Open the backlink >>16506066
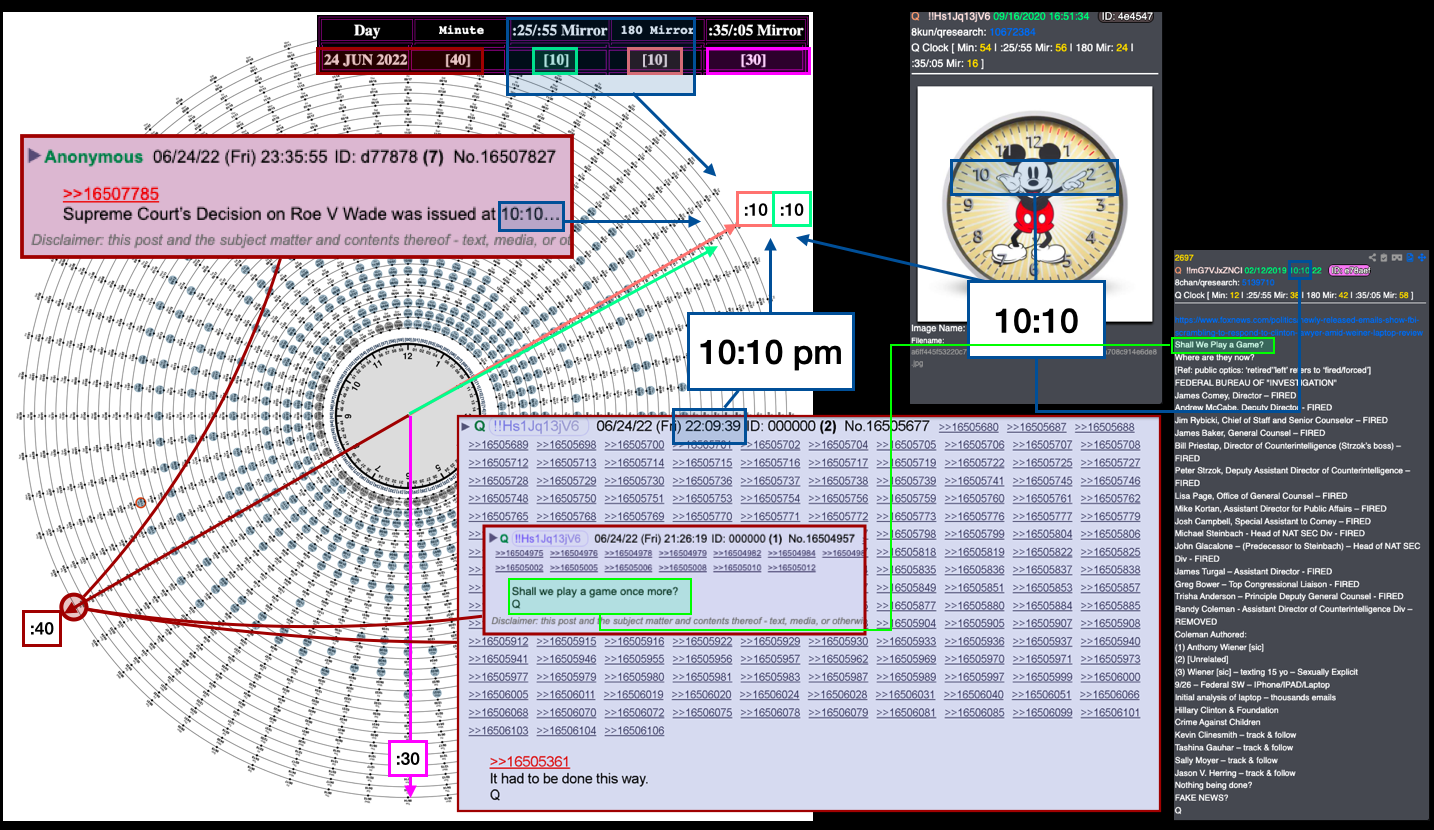 point(1110,695)
